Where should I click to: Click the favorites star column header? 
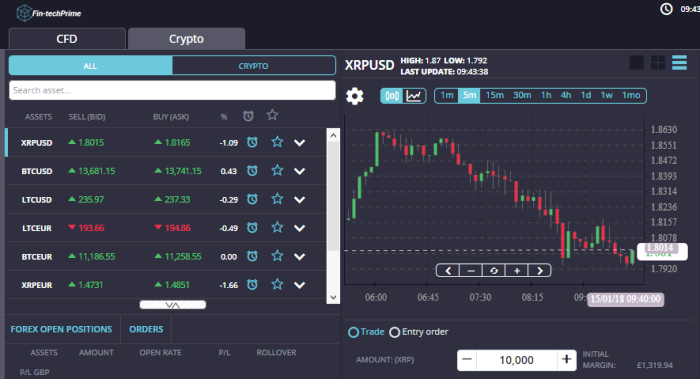(x=272, y=115)
